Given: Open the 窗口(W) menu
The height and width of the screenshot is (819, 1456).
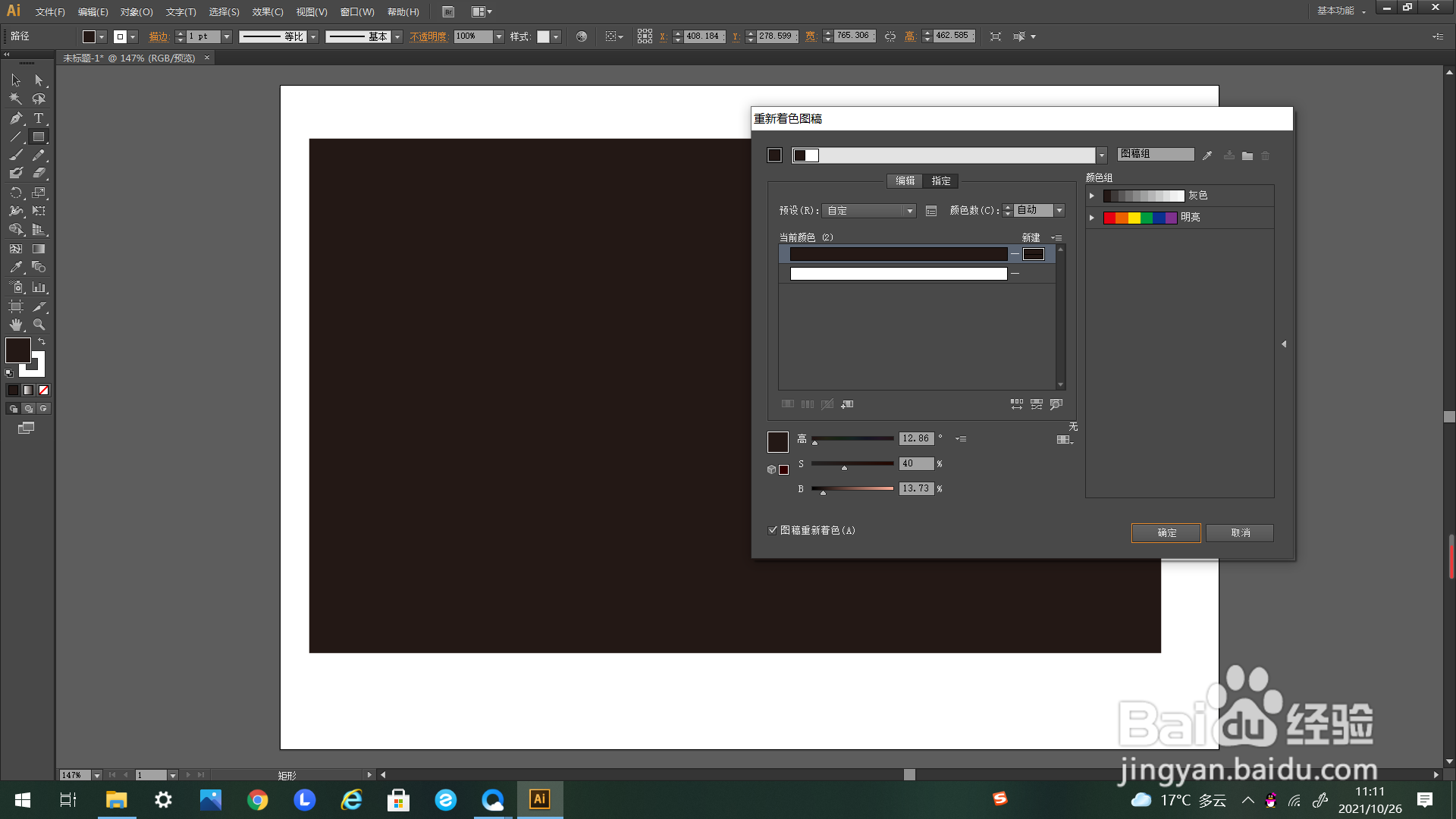Looking at the screenshot, I should [x=357, y=12].
